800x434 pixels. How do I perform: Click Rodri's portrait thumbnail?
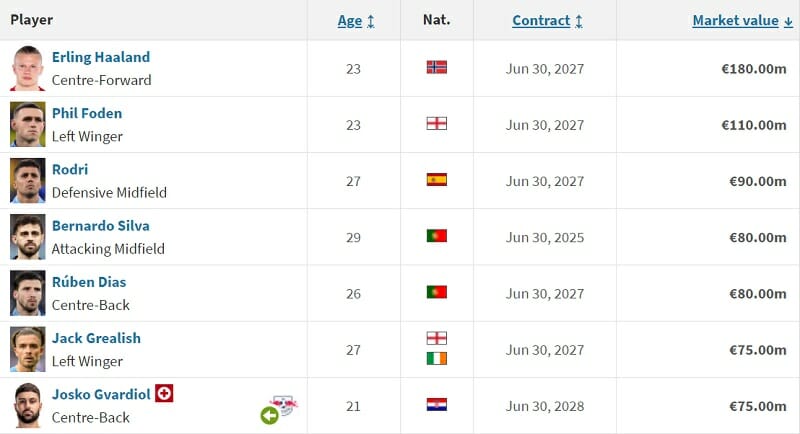(28, 180)
